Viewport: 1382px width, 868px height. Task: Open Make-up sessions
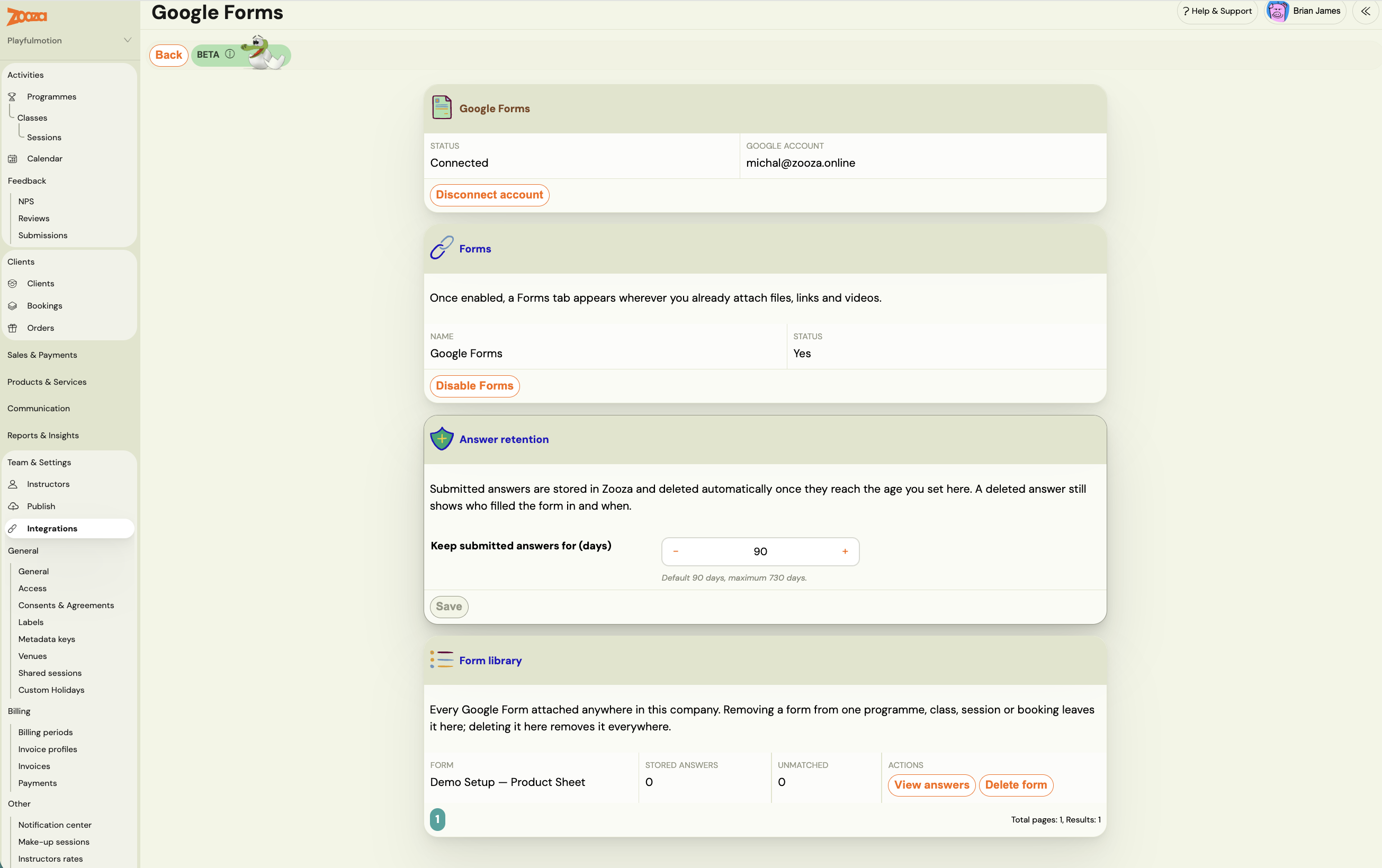[x=54, y=842]
